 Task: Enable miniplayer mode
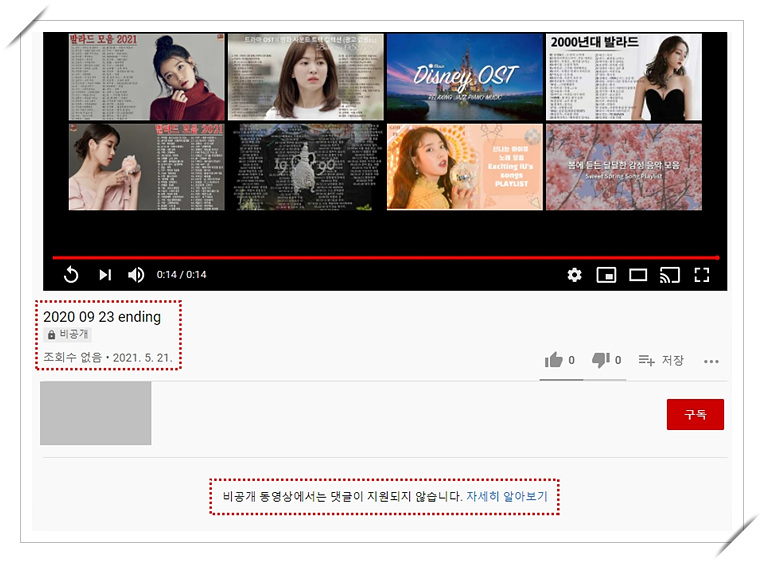pyautogui.click(x=606, y=275)
